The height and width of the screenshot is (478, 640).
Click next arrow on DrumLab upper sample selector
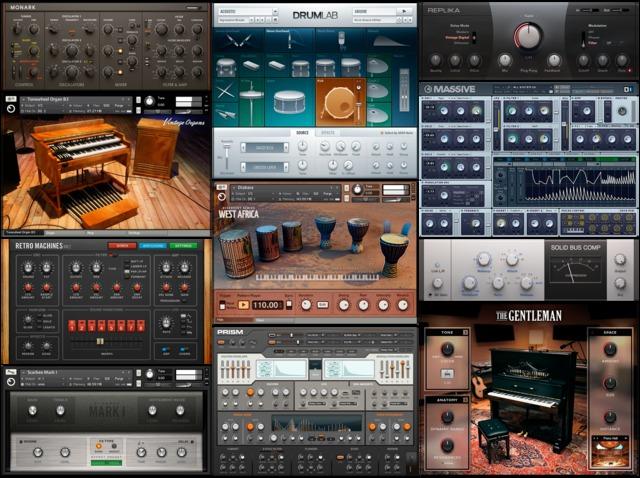click(286, 147)
